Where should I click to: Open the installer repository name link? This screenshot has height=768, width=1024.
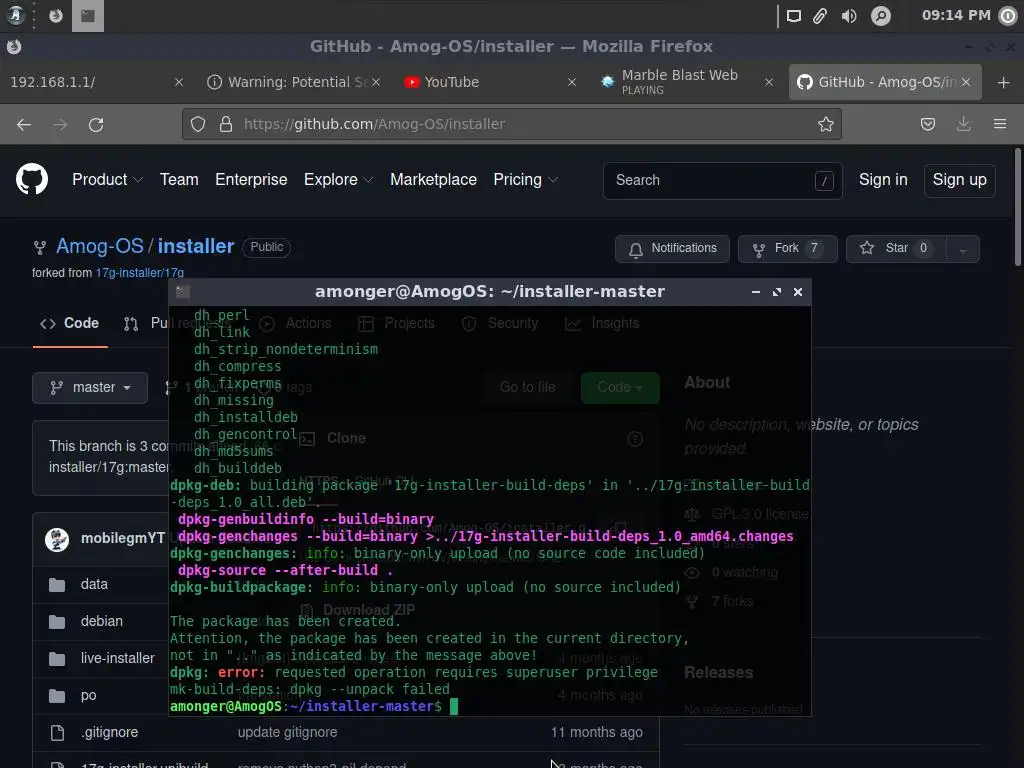point(196,246)
